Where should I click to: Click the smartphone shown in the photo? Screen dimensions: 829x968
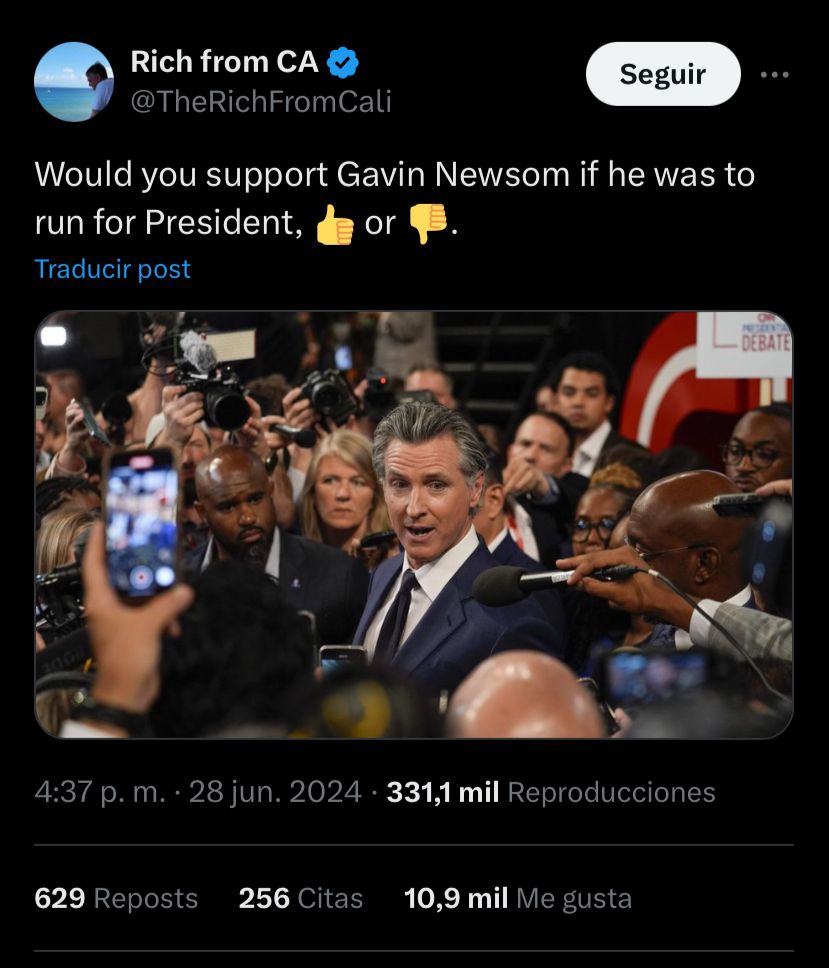141,523
